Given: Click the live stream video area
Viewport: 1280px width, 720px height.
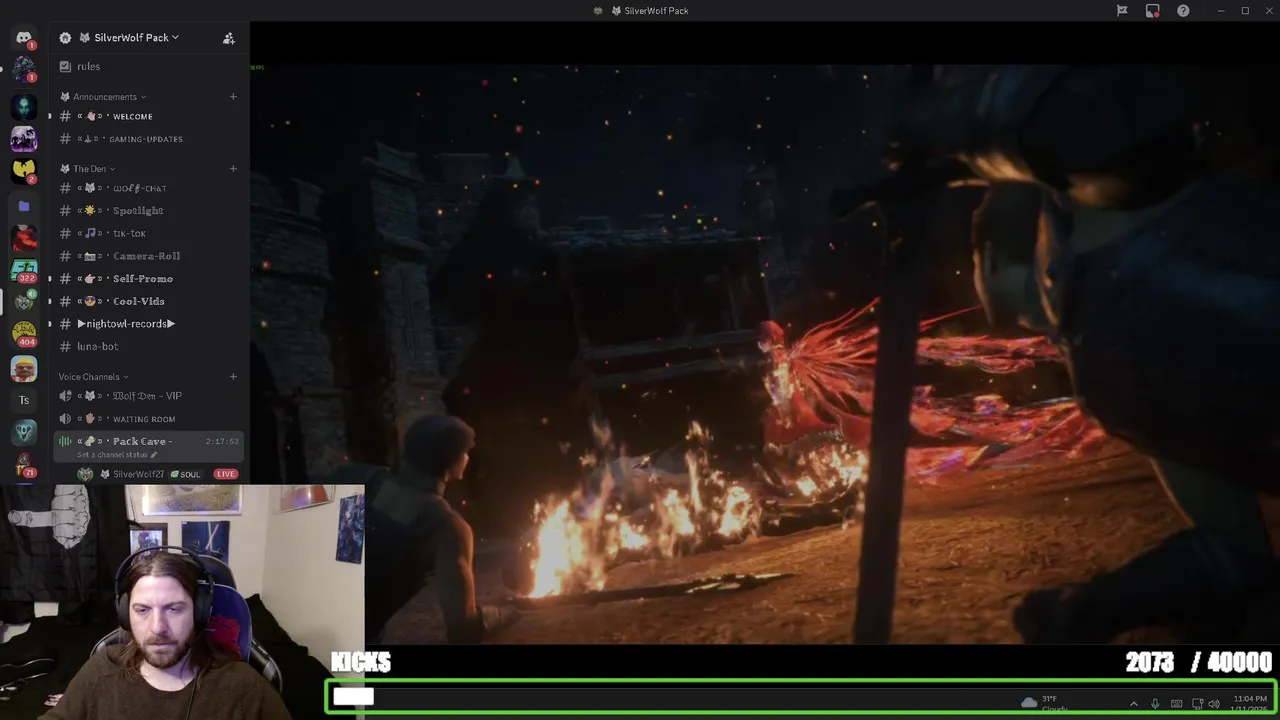Looking at the screenshot, I should tap(765, 355).
